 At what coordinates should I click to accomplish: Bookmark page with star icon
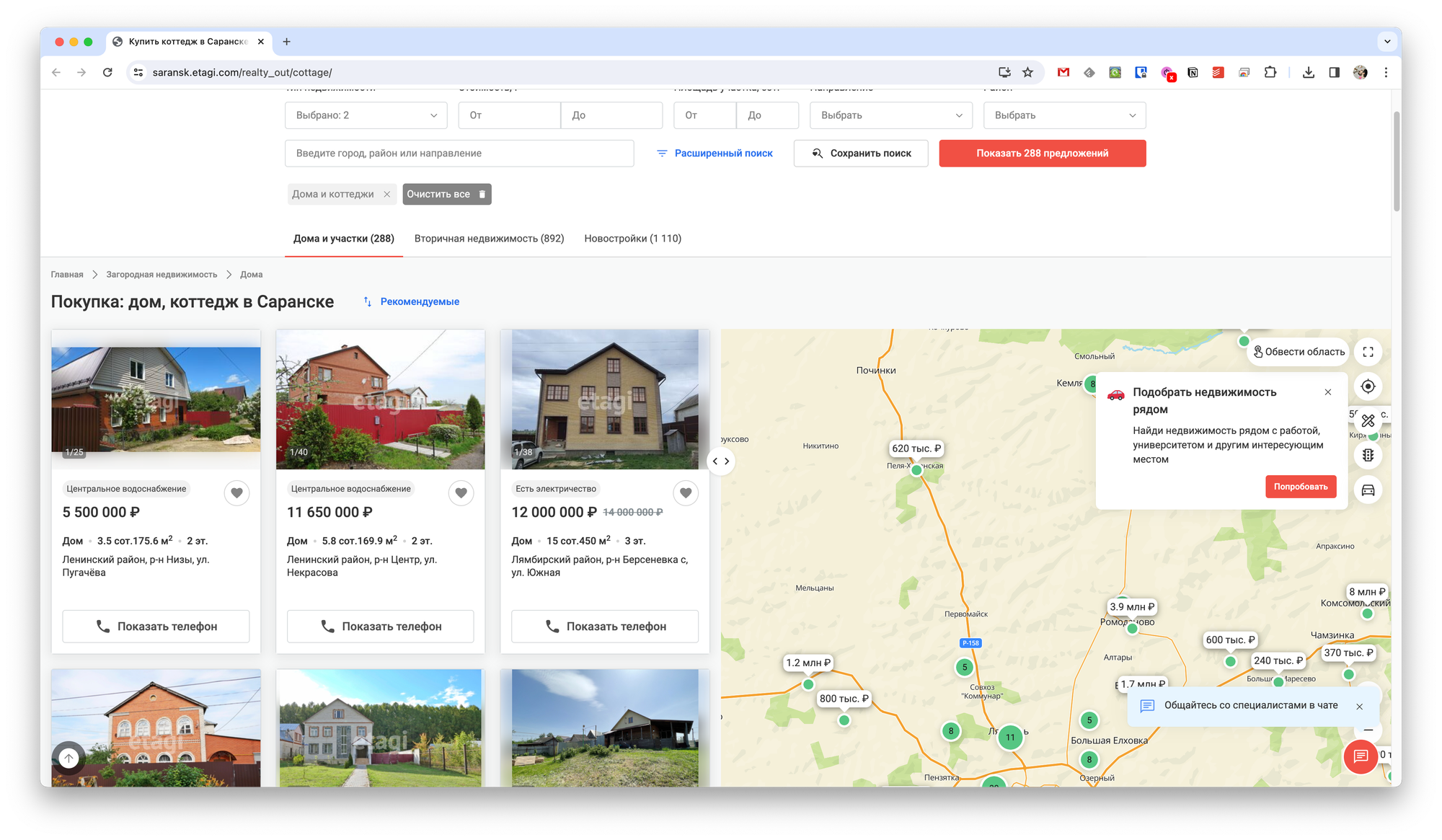pyautogui.click(x=1027, y=72)
